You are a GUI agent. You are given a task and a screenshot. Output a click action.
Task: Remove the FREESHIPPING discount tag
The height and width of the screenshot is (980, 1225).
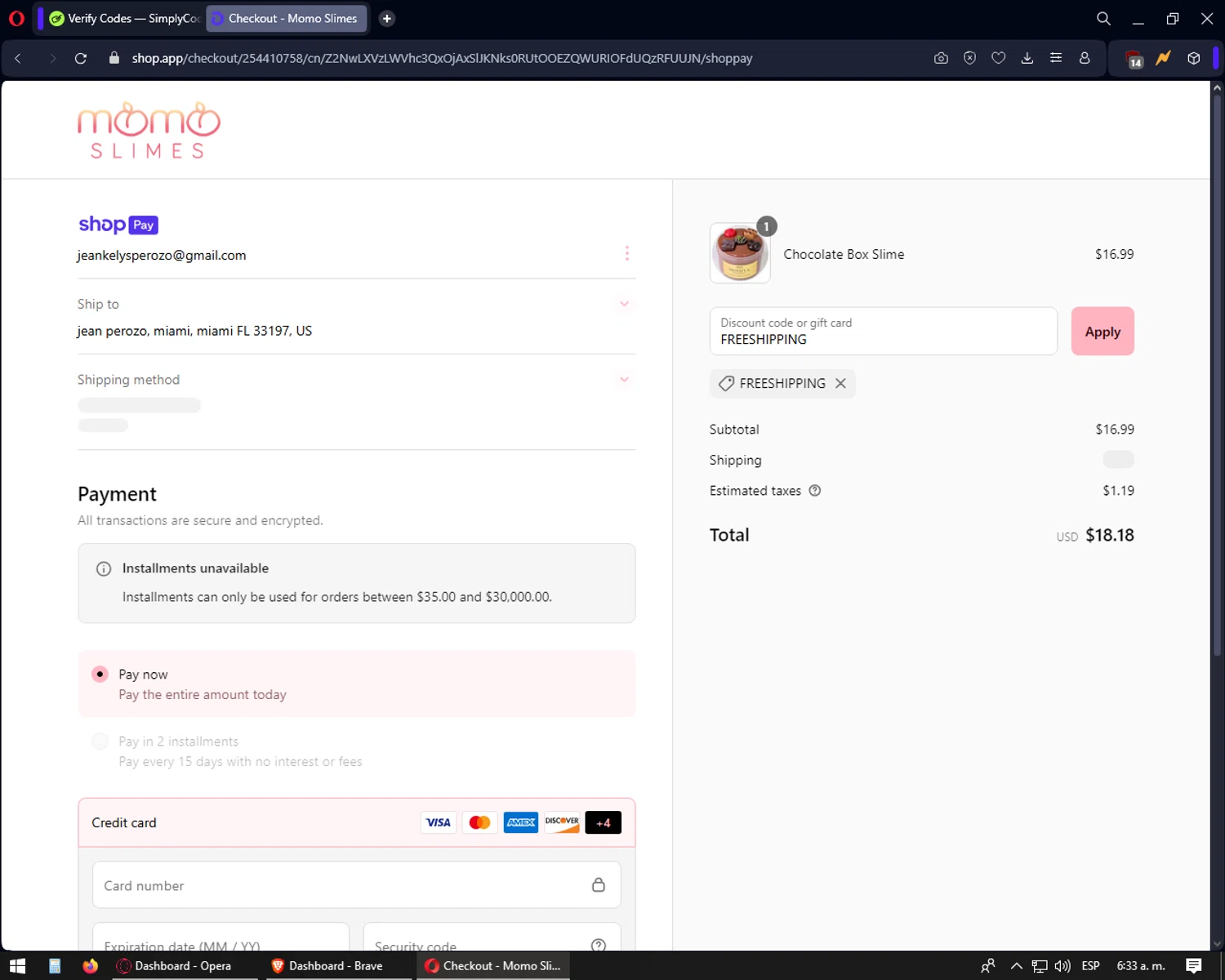tap(840, 383)
